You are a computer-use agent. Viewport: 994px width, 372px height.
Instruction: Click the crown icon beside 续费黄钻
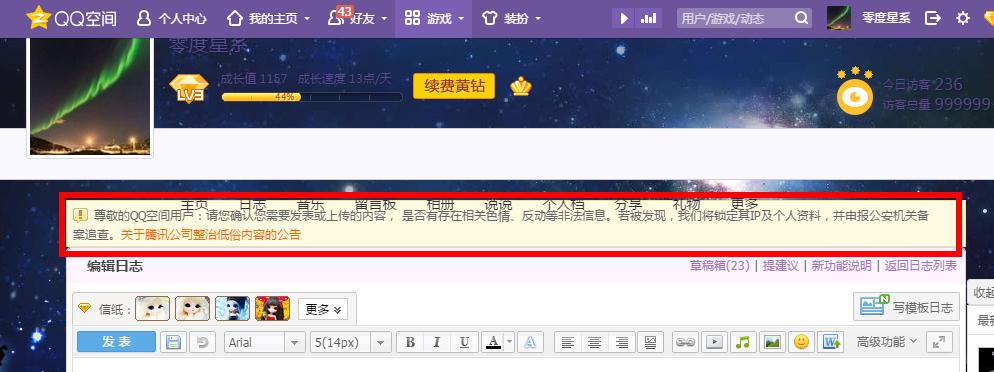(x=520, y=87)
